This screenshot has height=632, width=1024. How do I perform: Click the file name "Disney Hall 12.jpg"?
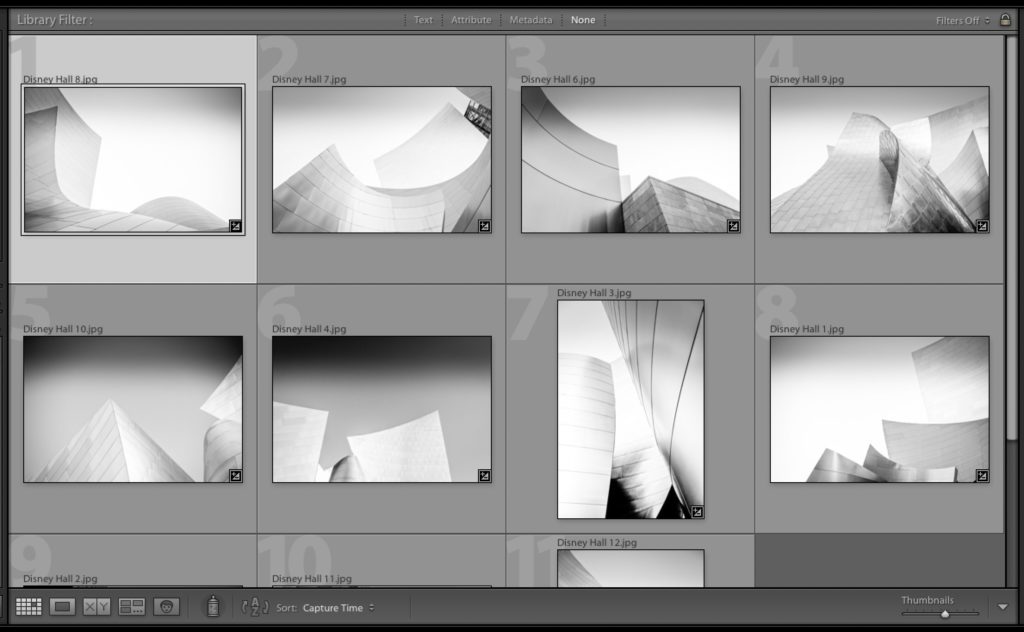597,542
